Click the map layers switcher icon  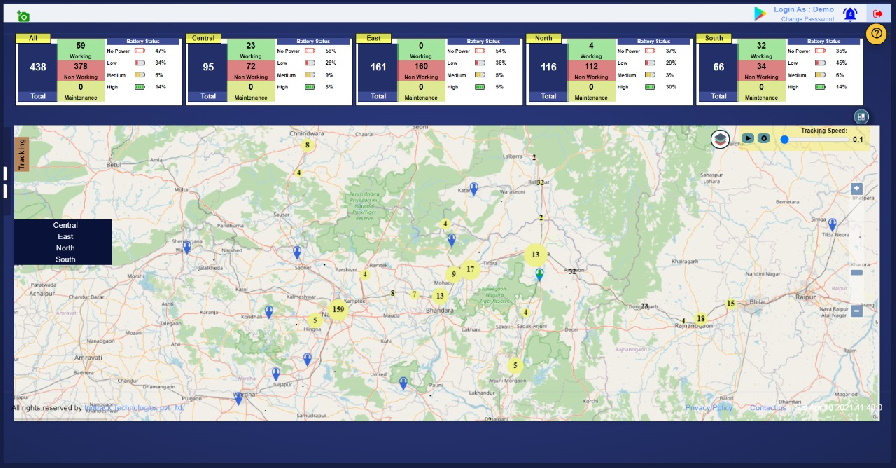[720, 139]
